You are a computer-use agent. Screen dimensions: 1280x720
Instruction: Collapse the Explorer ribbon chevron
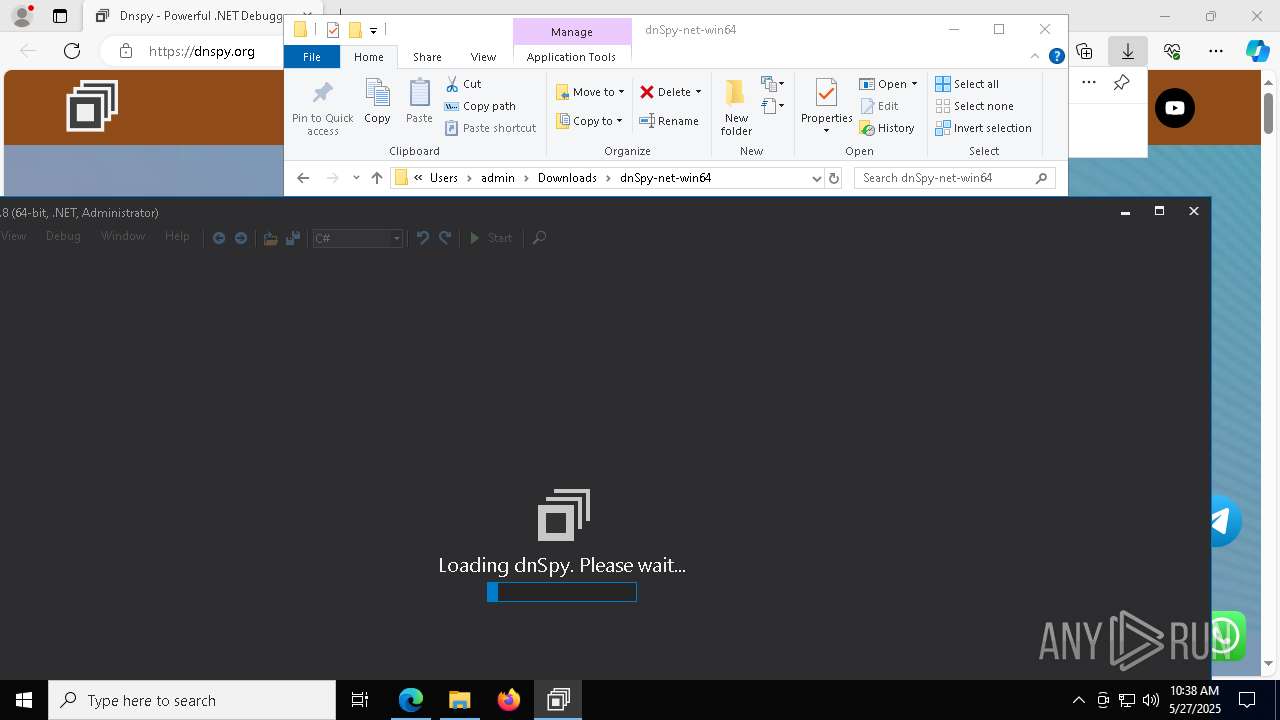click(x=1035, y=56)
